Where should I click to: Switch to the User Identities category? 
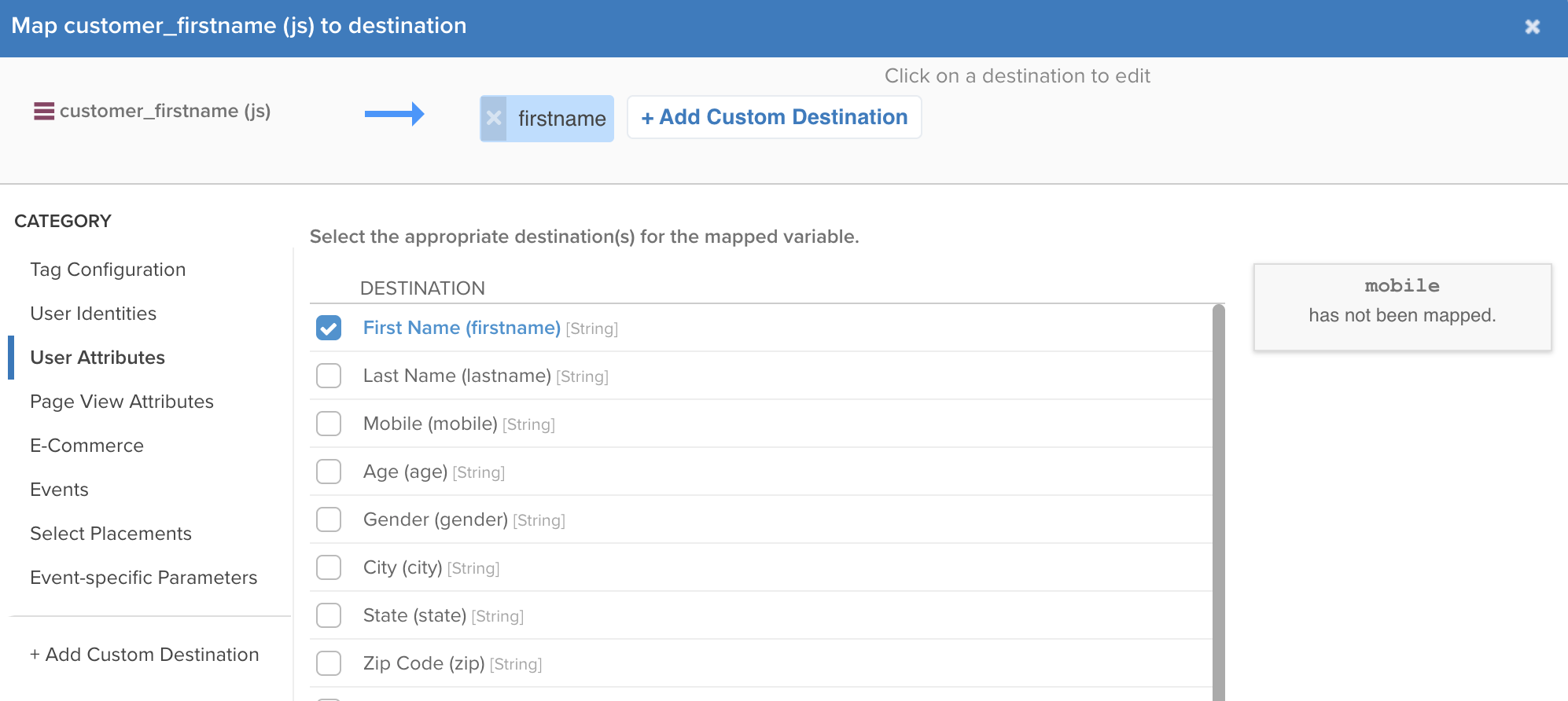click(94, 314)
